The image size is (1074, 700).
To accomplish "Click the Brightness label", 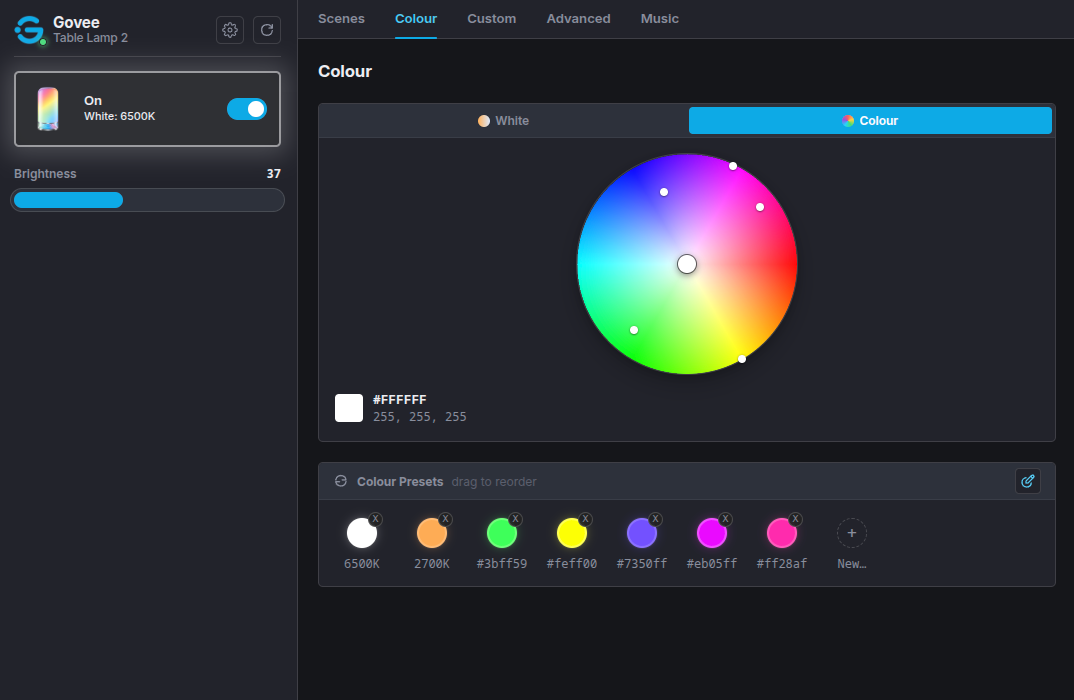I will click(45, 174).
